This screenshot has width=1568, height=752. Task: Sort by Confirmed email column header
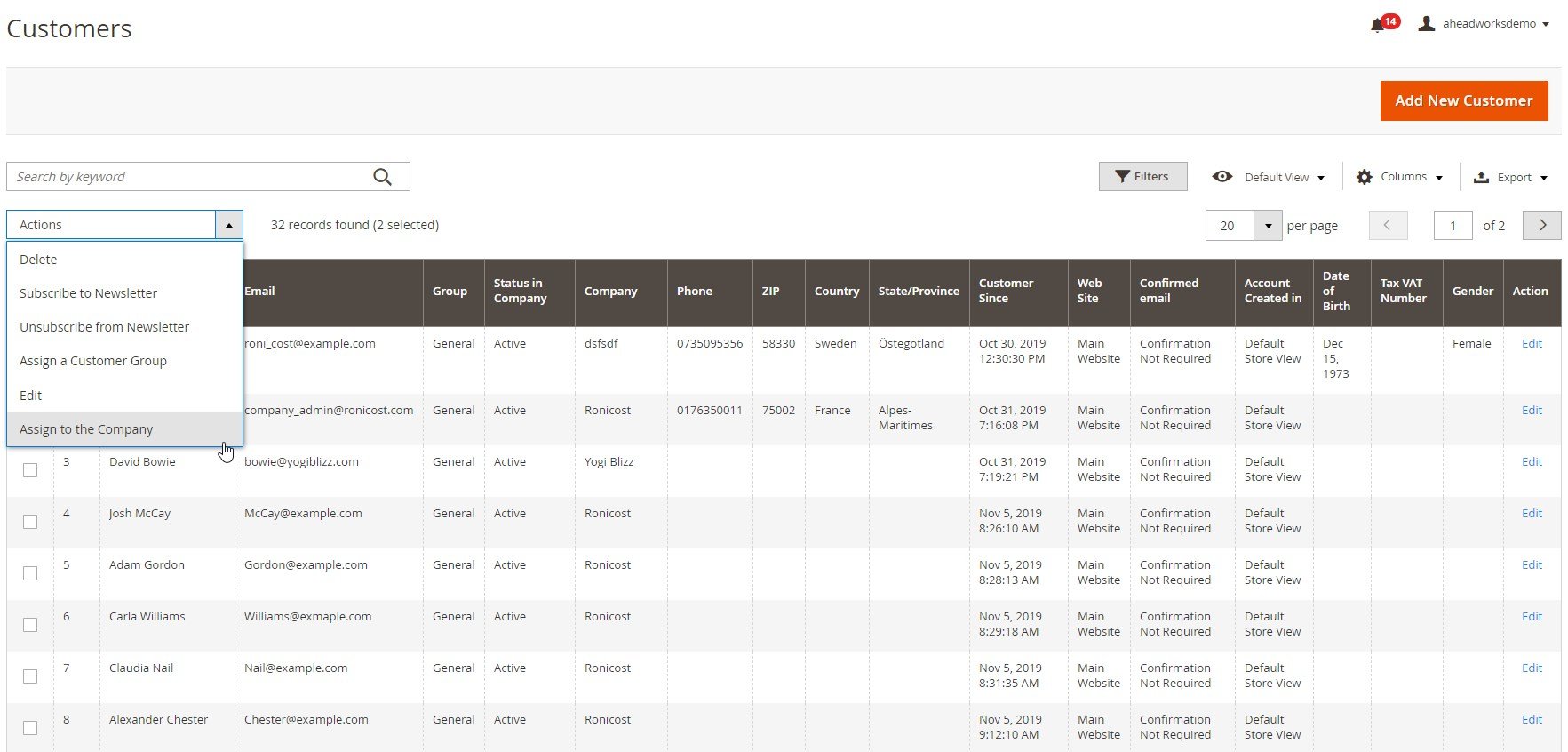[1182, 292]
